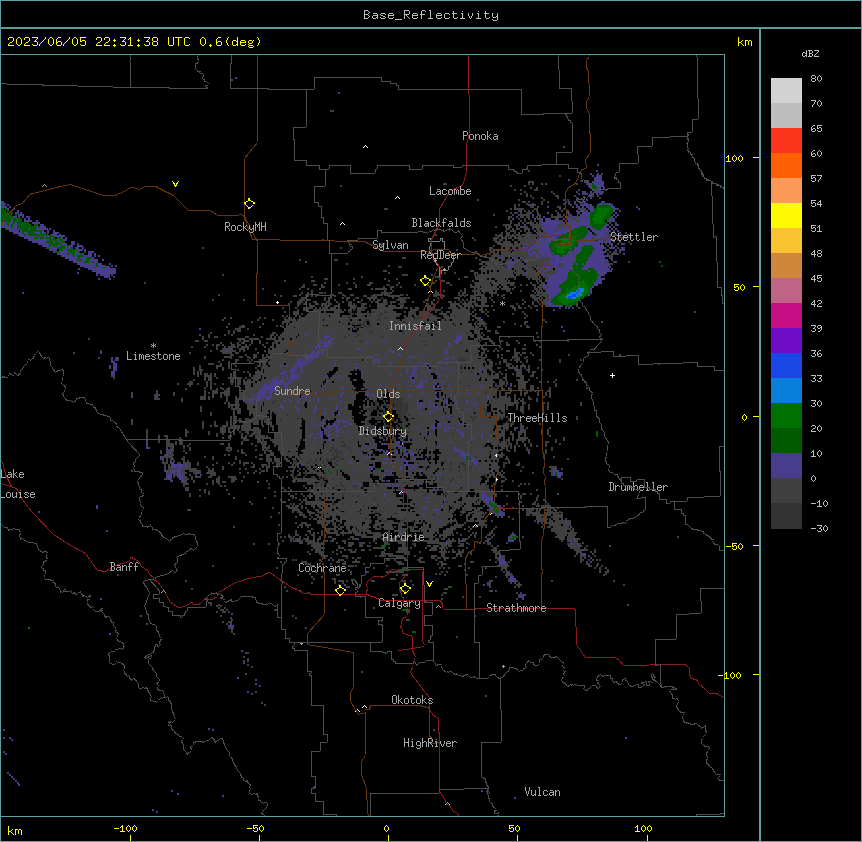This screenshot has width=862, height=842.
Task: Click the Base_Reflectivity title
Action: pos(431,15)
